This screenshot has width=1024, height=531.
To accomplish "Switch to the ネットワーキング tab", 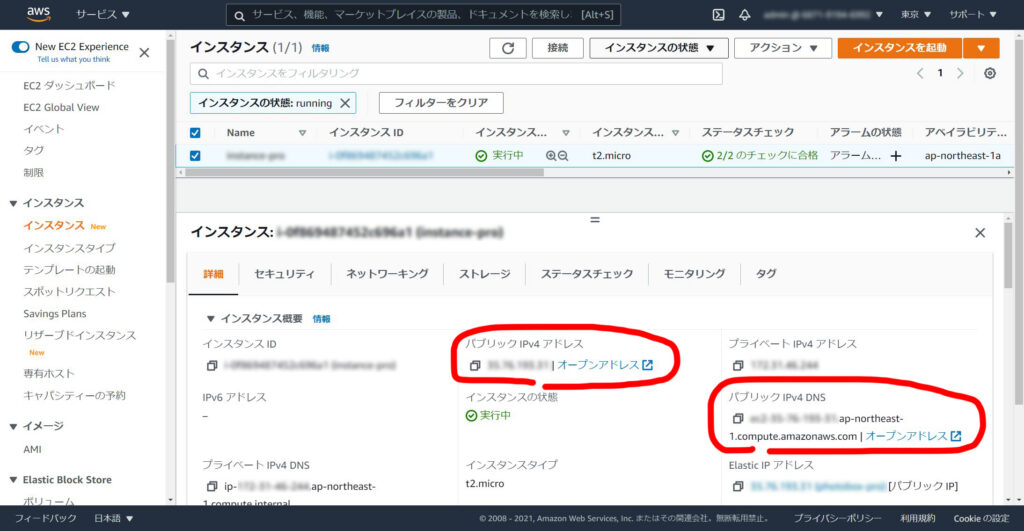I will pyautogui.click(x=387, y=274).
